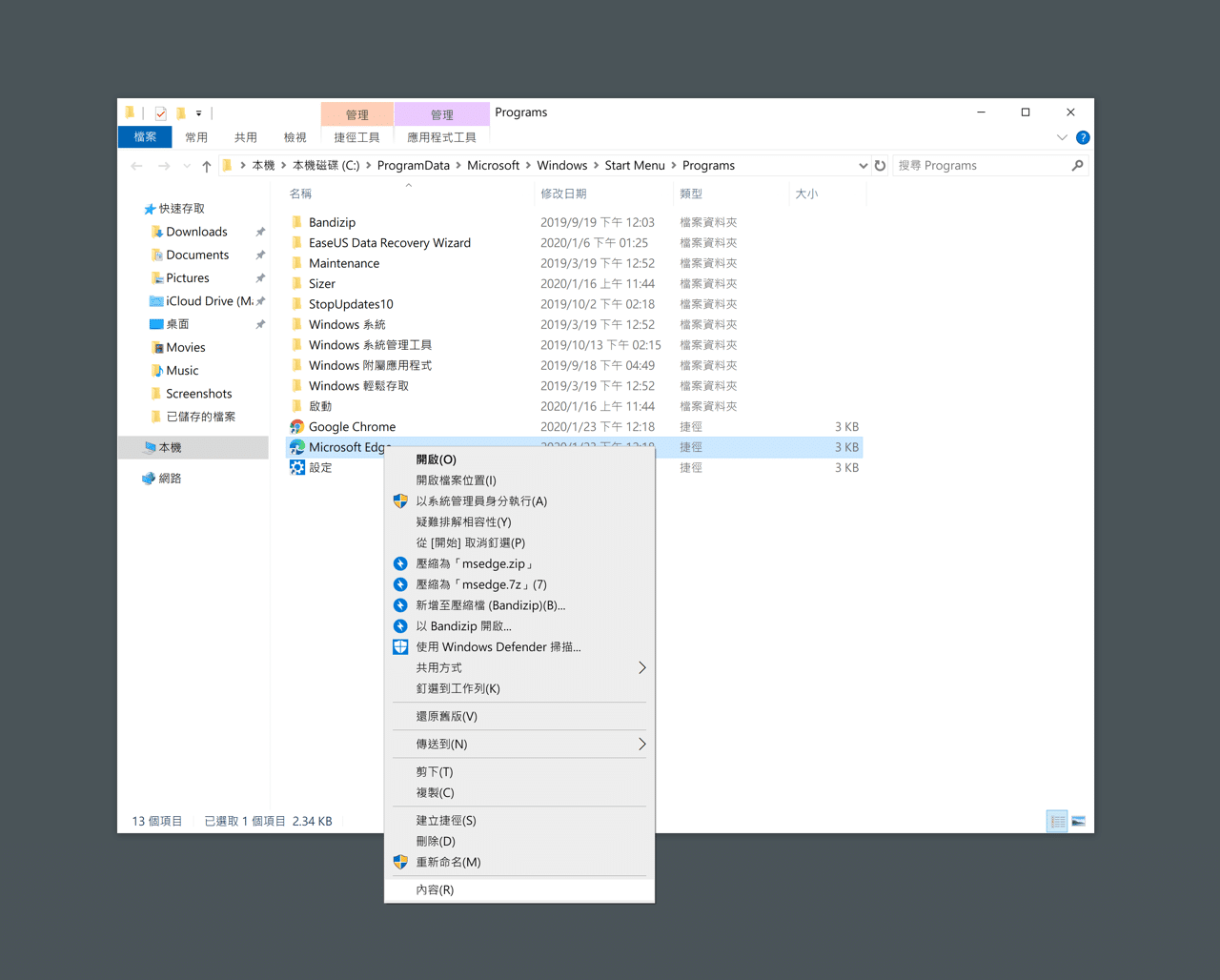This screenshot has height=980, width=1220.
Task: Click the 設定 gear icon
Action: pos(297,468)
